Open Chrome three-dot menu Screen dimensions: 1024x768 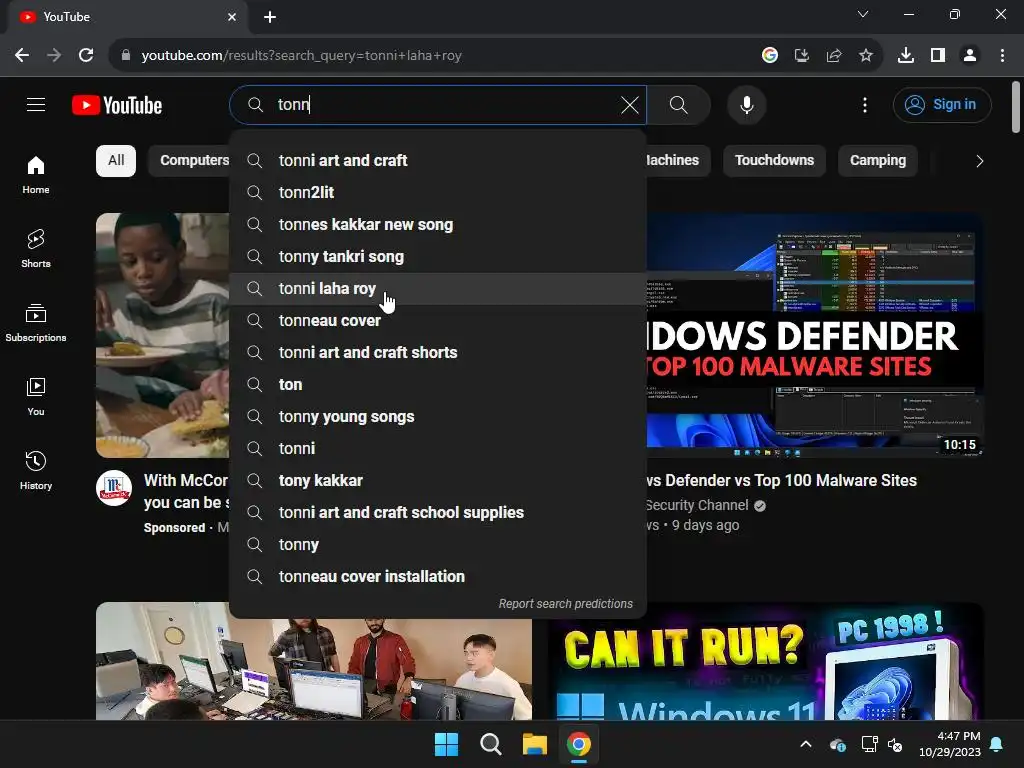(x=1002, y=56)
